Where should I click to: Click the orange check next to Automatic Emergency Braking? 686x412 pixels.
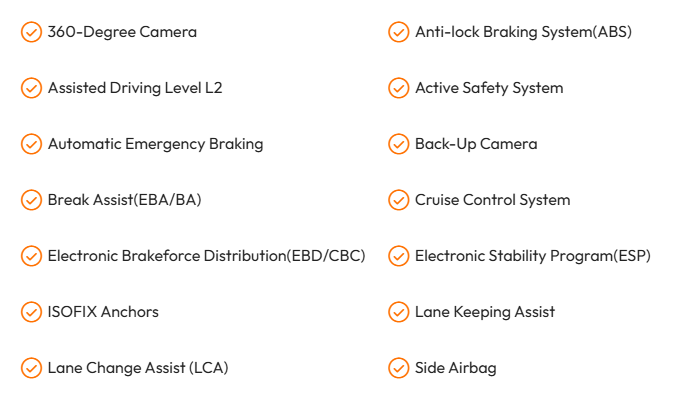click(32, 144)
